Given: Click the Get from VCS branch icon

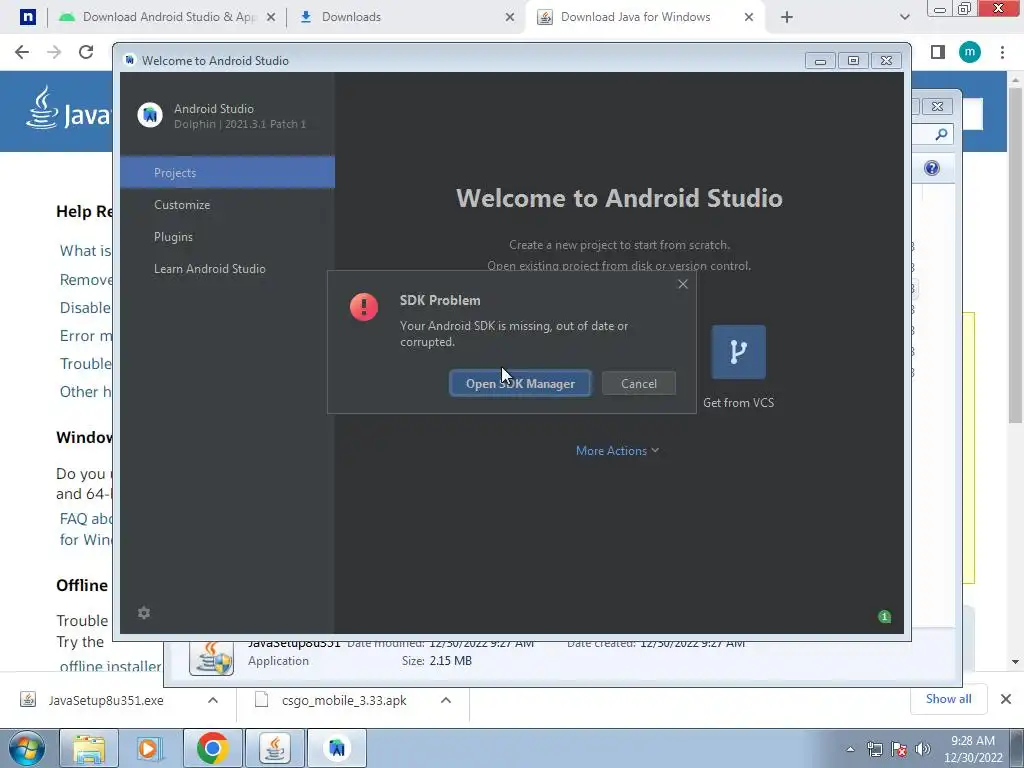Looking at the screenshot, I should click(738, 352).
